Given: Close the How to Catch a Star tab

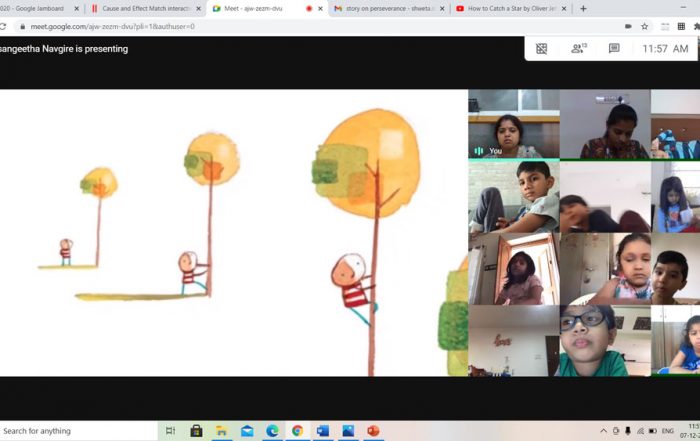Looking at the screenshot, I should [x=564, y=8].
